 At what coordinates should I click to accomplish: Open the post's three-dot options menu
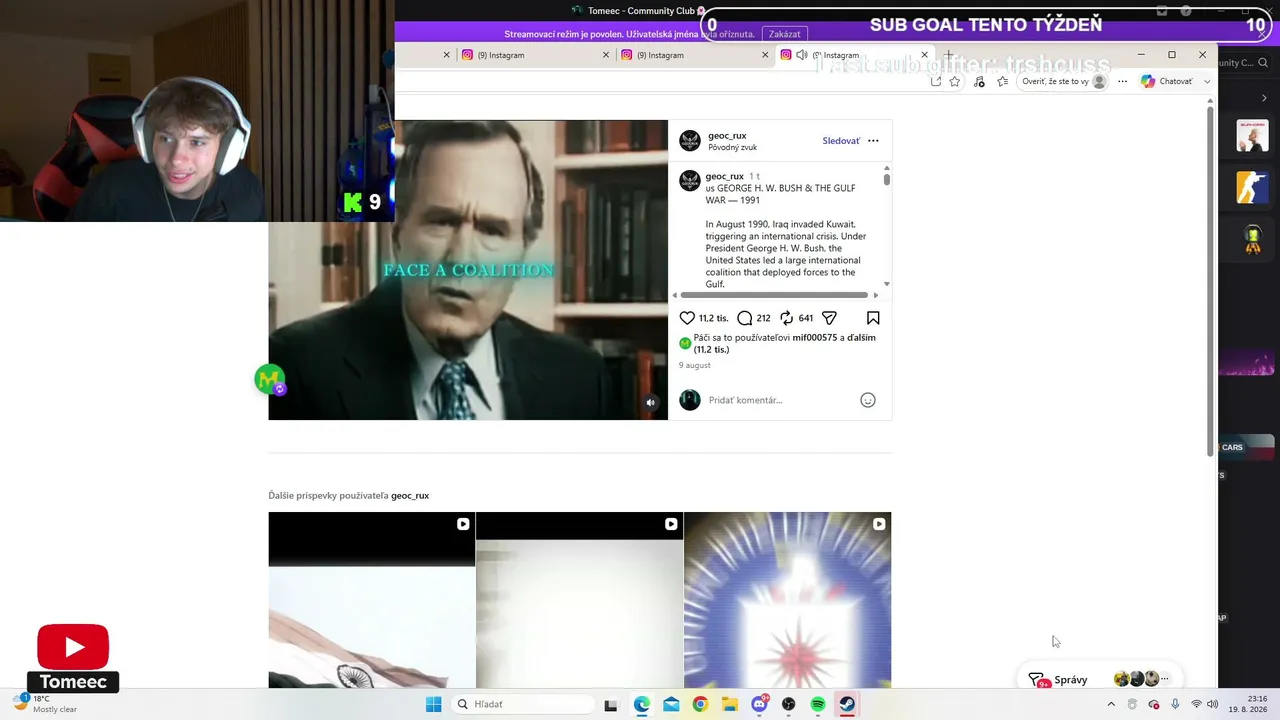tap(873, 141)
